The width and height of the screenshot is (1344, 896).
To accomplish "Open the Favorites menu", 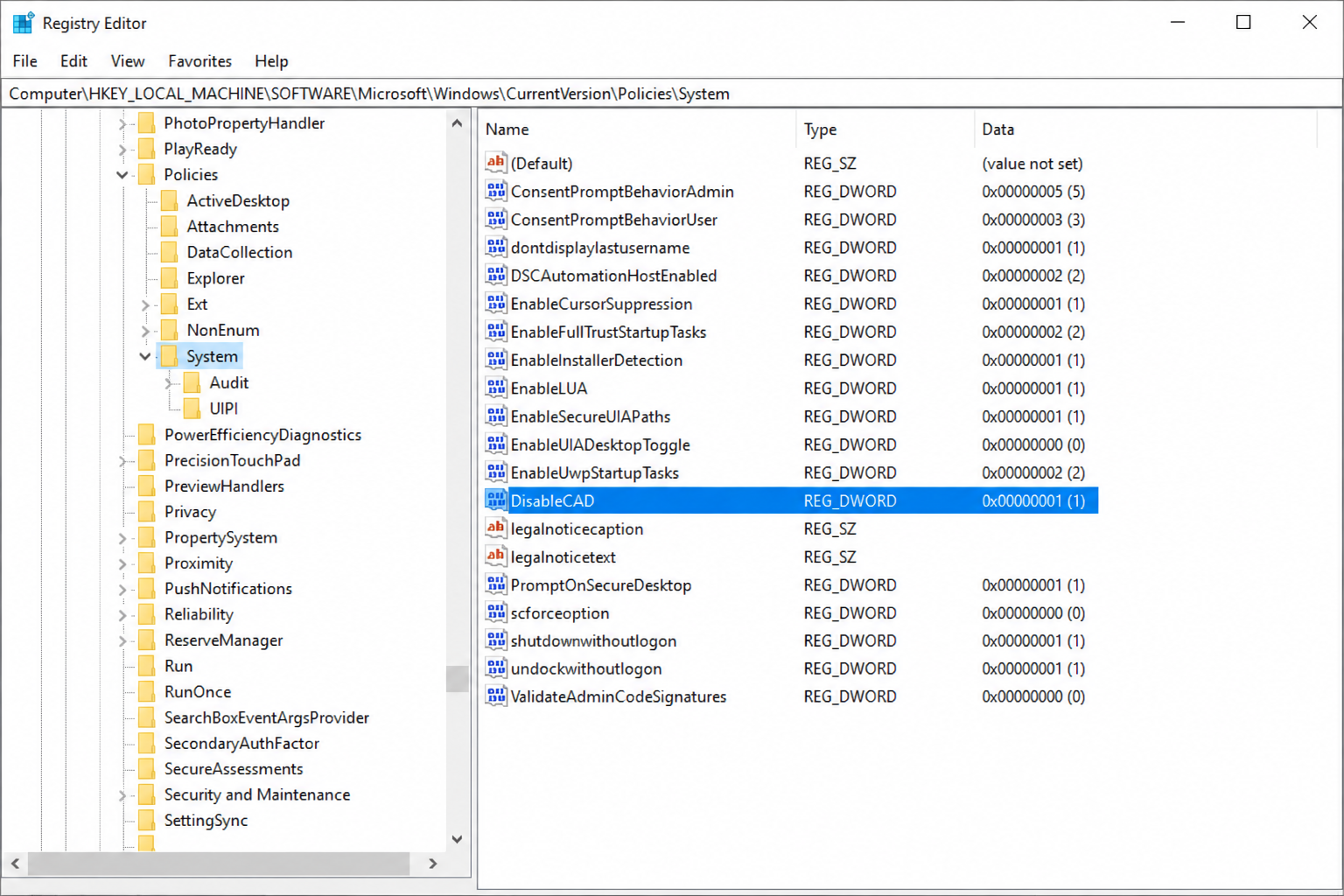I will pos(199,61).
